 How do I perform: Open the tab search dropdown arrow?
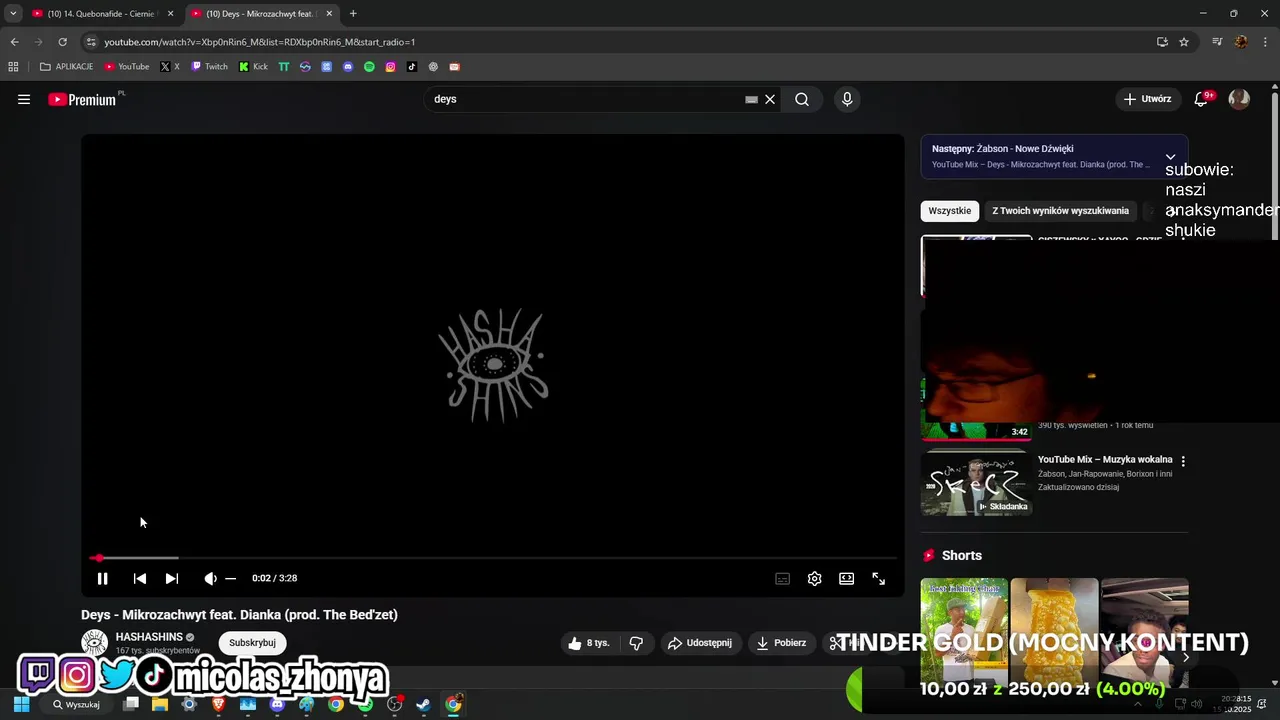tap(13, 14)
